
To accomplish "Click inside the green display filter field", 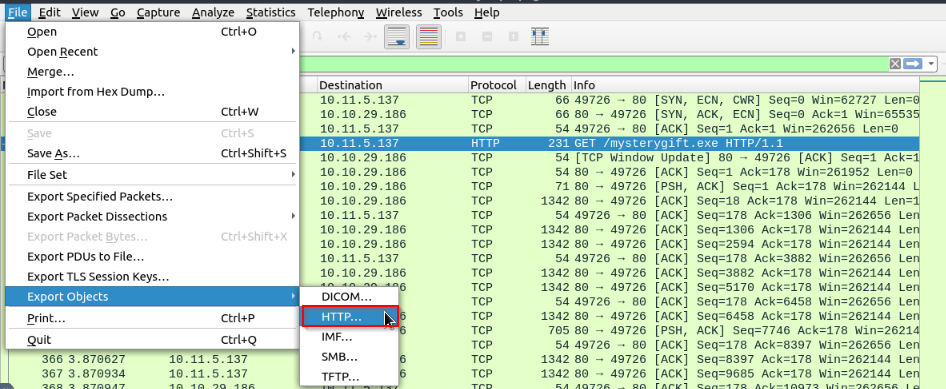I will (593, 64).
